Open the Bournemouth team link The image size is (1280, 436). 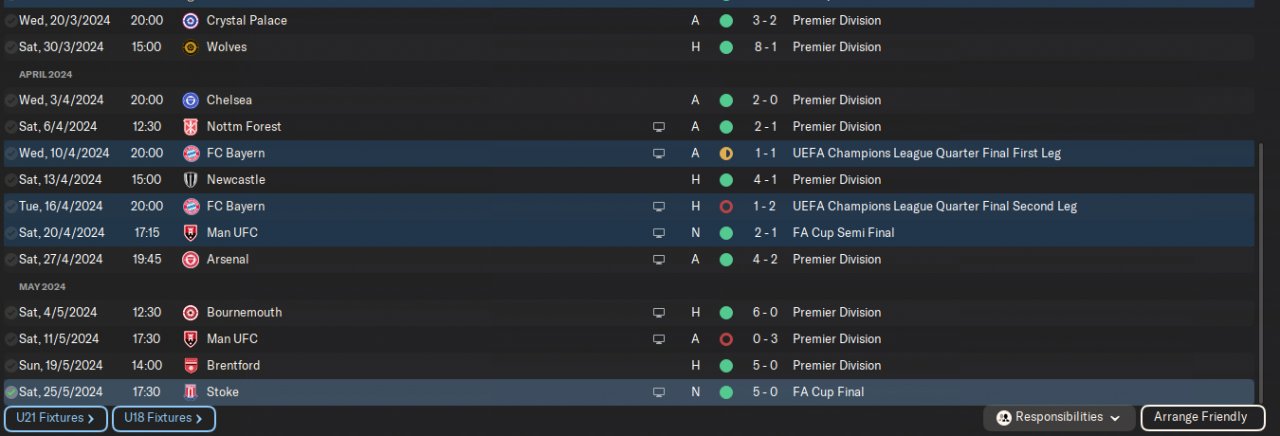point(244,312)
